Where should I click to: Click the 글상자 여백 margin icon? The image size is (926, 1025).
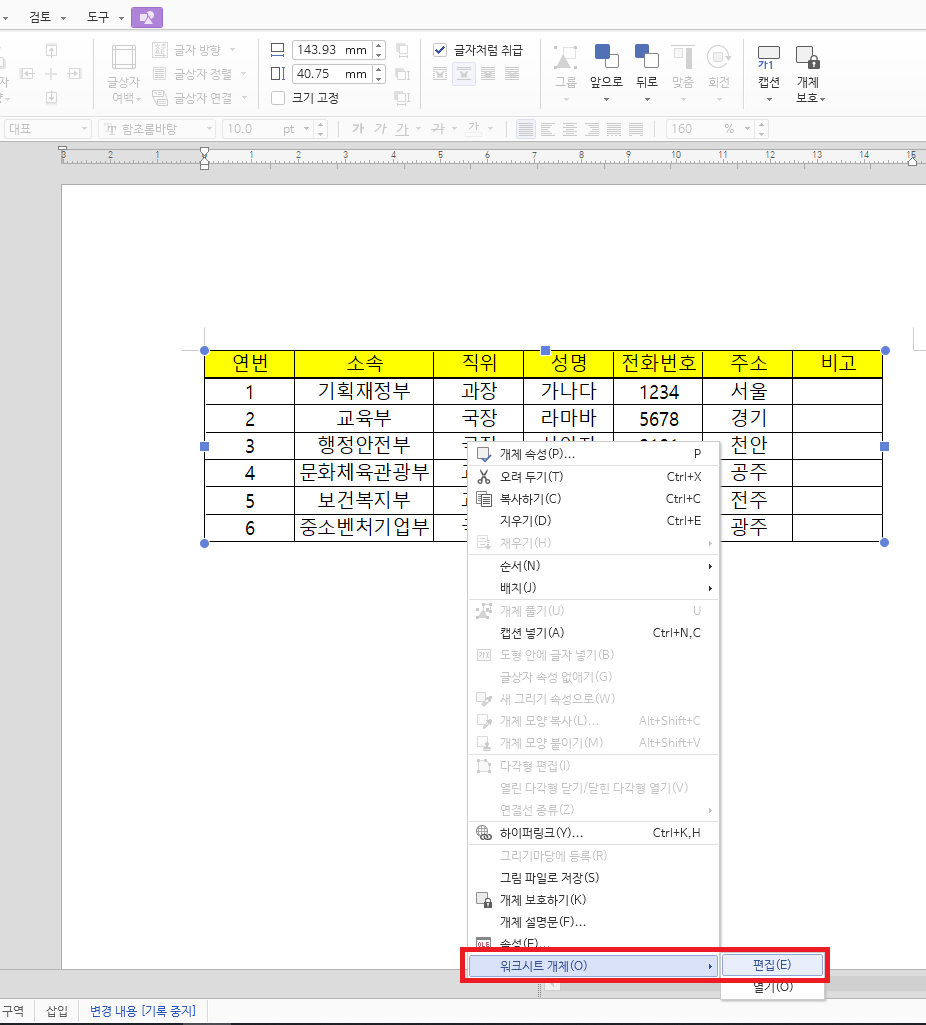tap(124, 58)
